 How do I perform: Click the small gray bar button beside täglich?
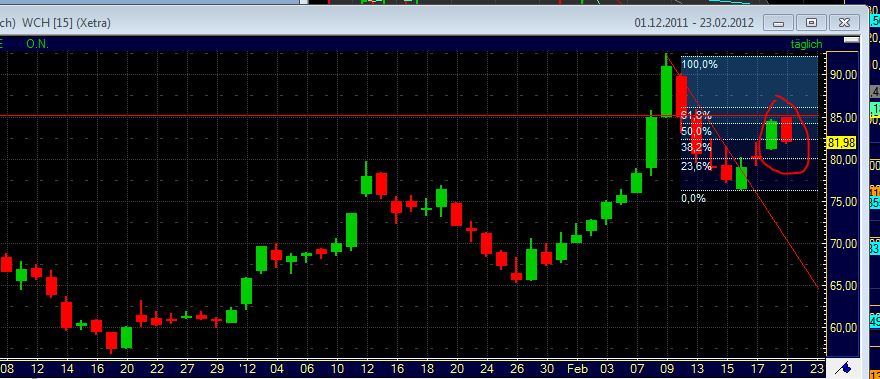click(852, 40)
